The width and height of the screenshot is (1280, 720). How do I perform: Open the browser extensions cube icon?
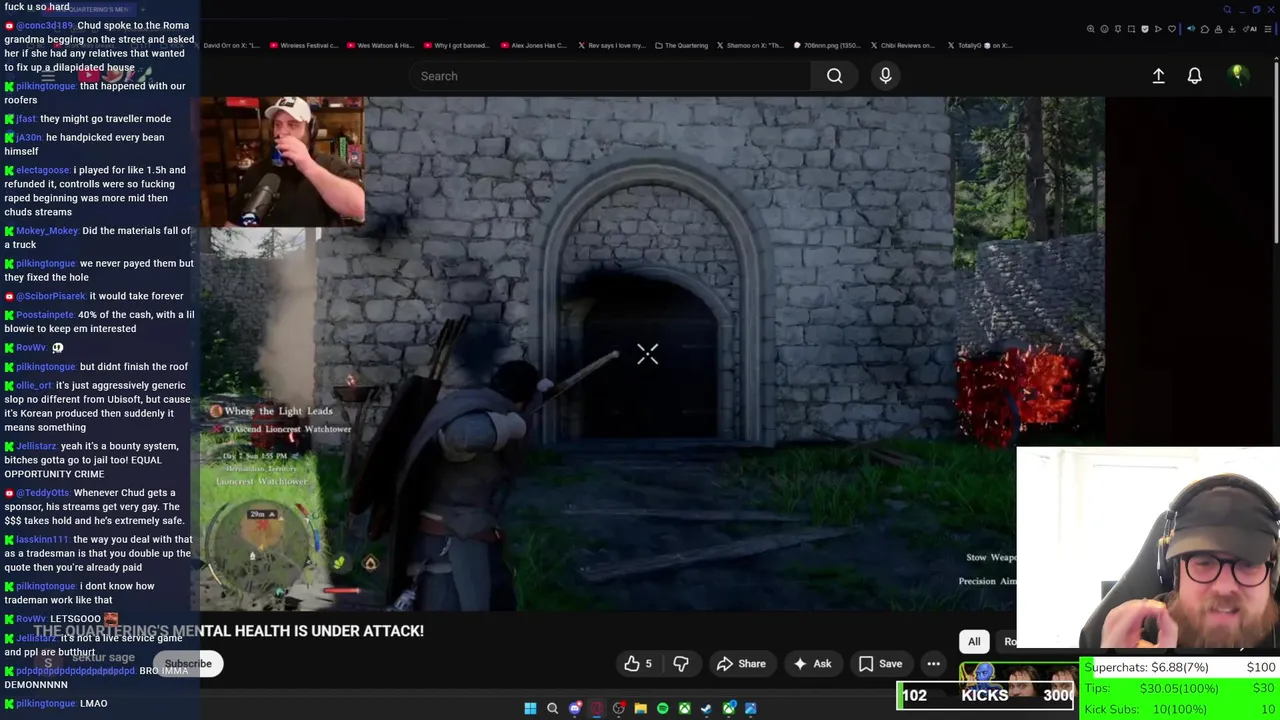pos(1205,29)
